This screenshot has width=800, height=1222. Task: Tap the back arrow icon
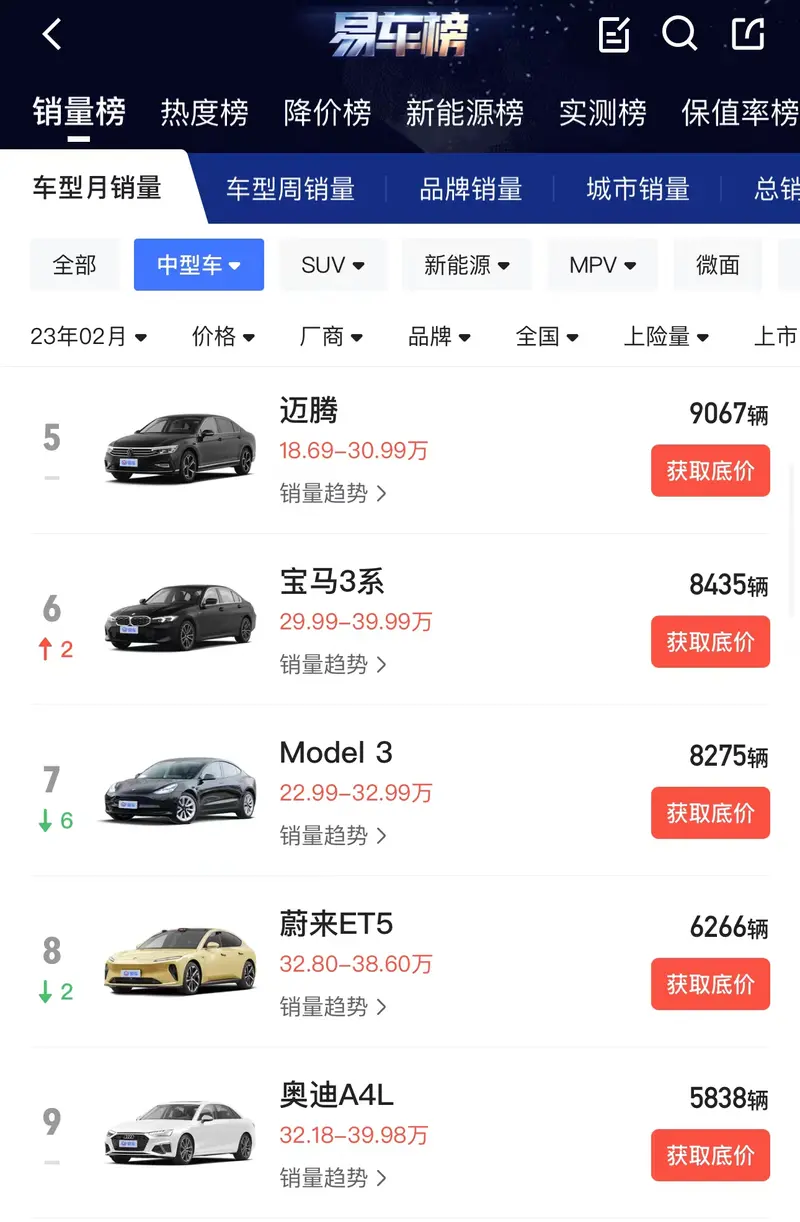click(52, 35)
